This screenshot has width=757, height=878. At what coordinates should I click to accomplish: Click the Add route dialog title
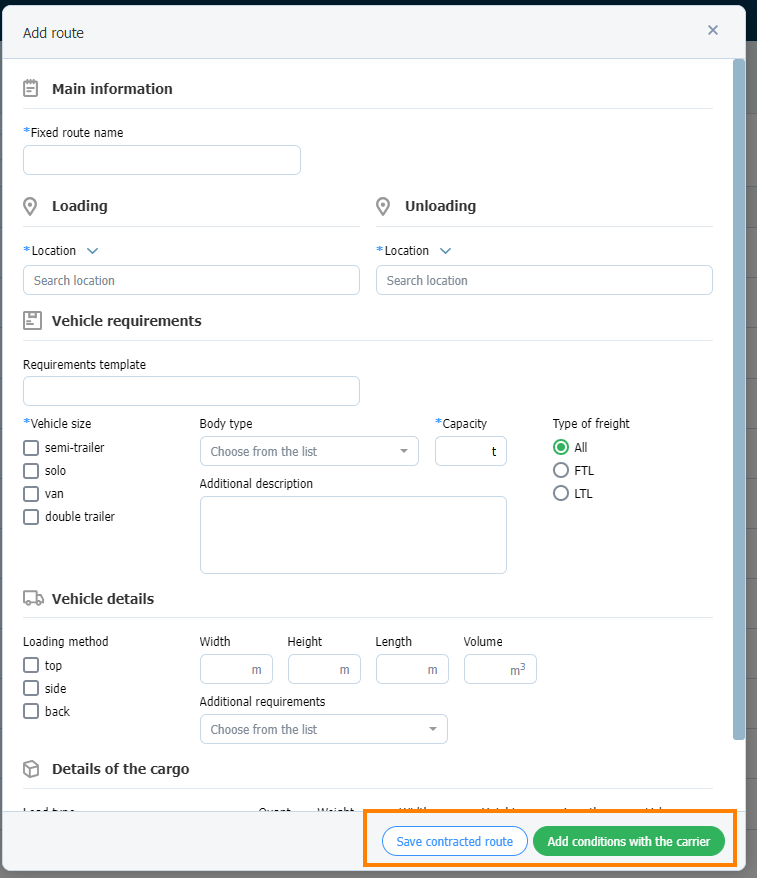point(53,33)
